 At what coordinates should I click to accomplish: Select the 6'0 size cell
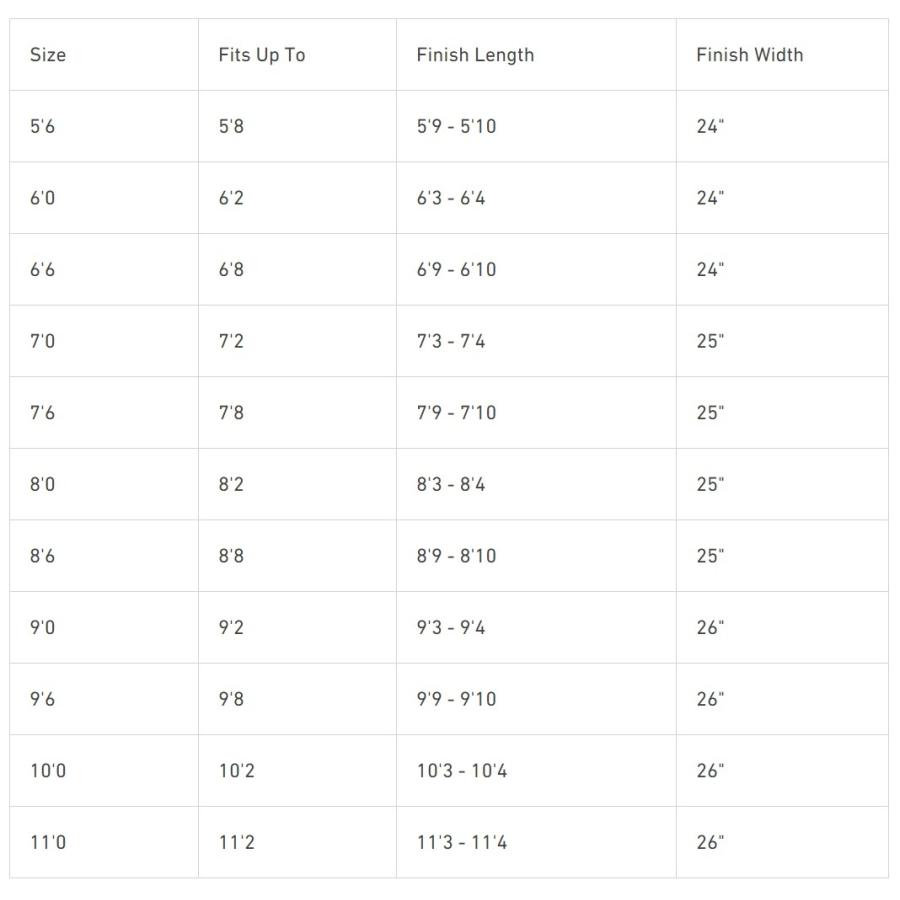[42, 198]
